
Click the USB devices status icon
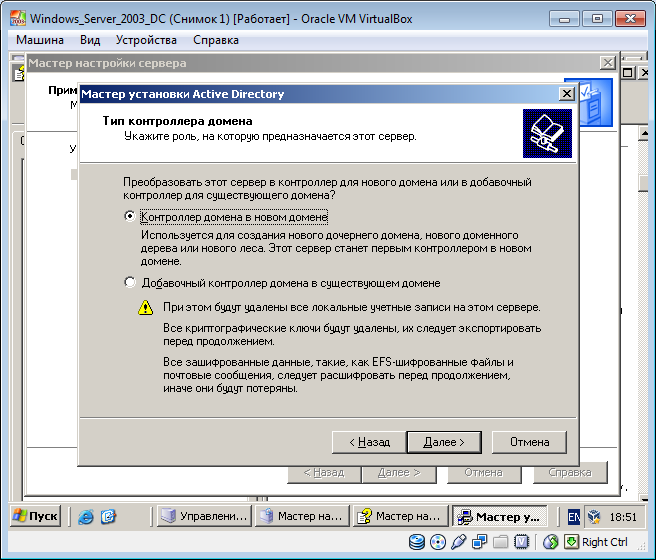(459, 542)
